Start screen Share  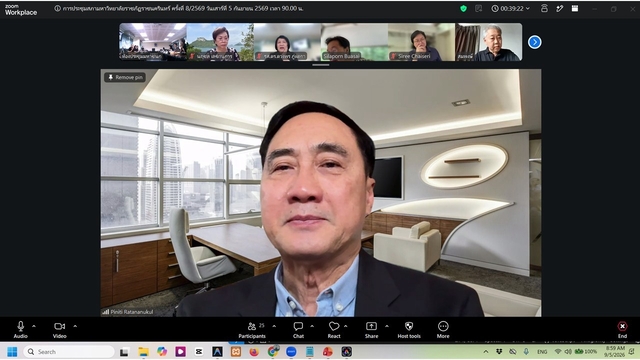point(371,330)
